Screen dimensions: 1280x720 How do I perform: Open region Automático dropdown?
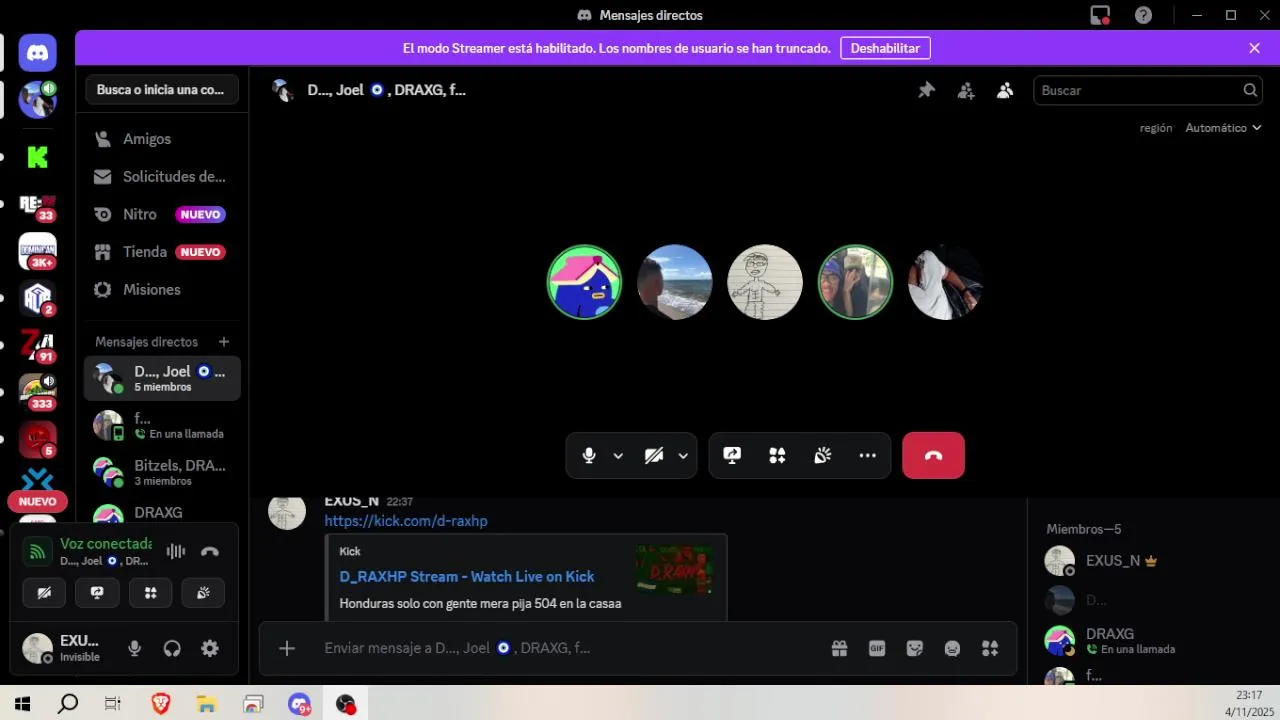(x=1223, y=128)
